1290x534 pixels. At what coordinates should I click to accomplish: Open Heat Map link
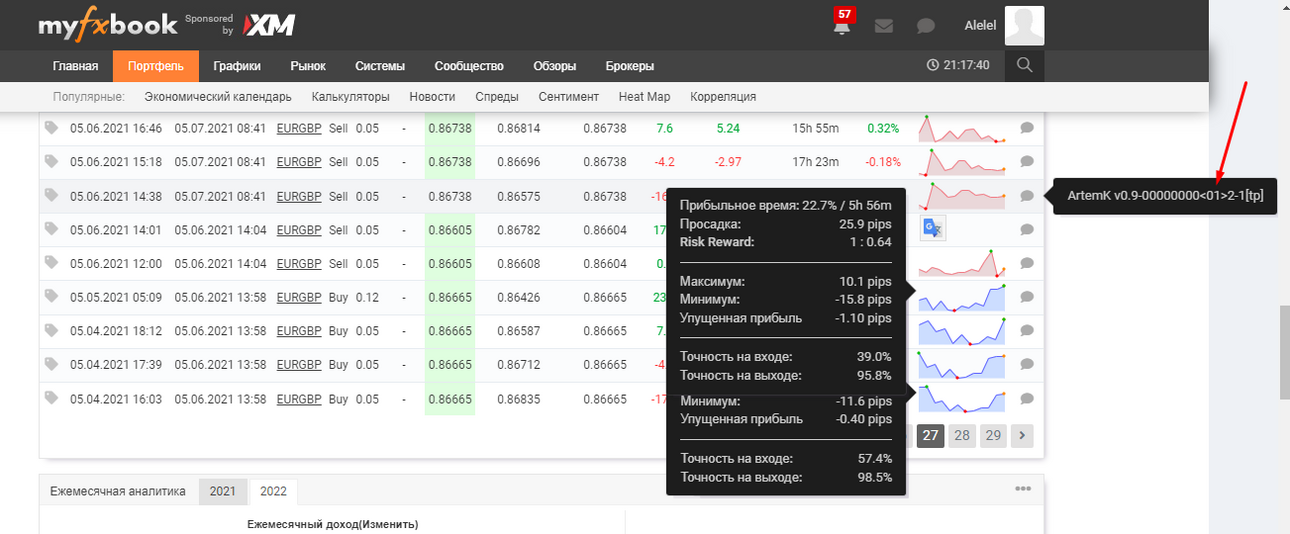644,97
